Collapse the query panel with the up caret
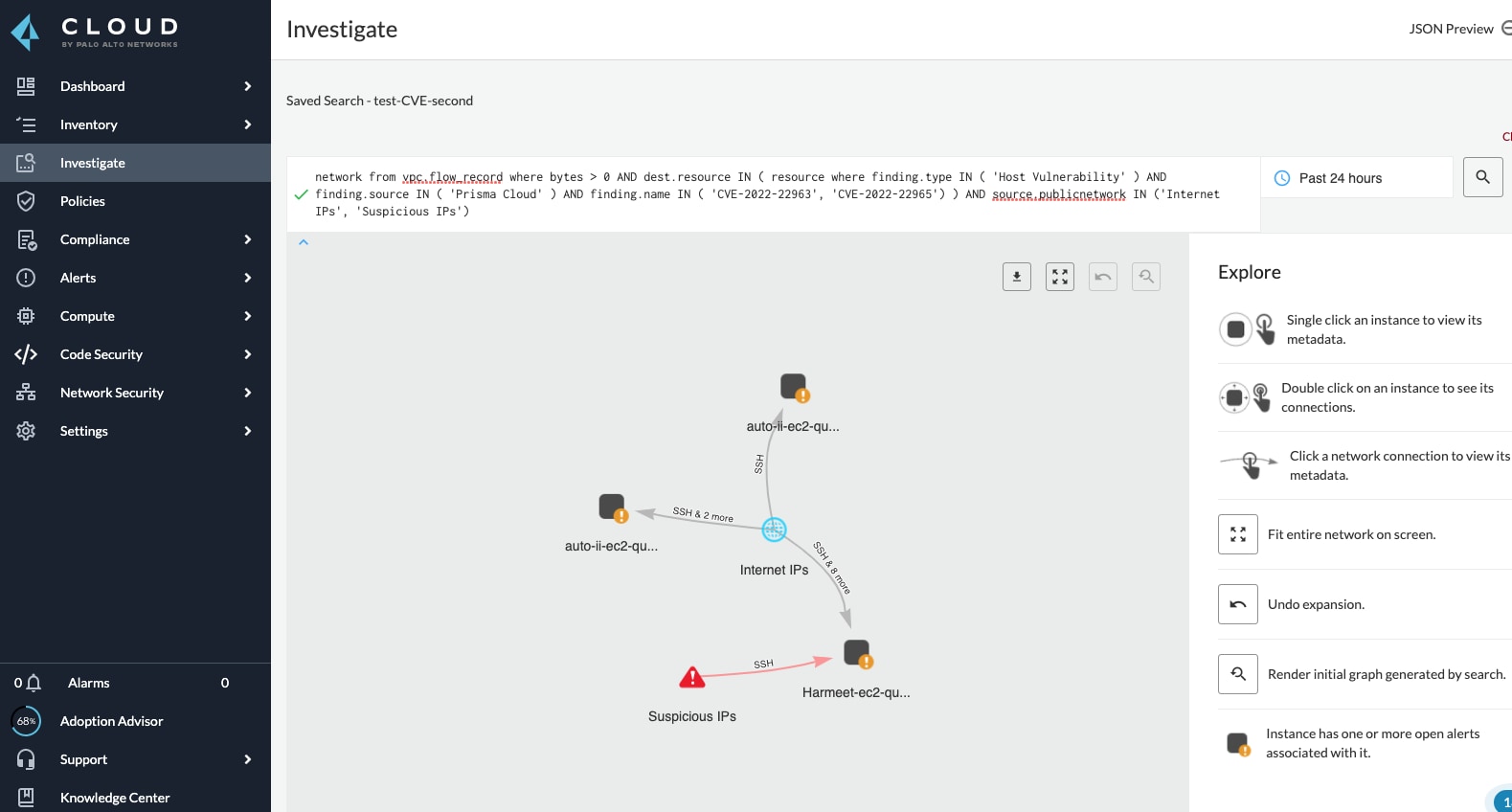Viewport: 1512px width, 812px height. pos(304,242)
